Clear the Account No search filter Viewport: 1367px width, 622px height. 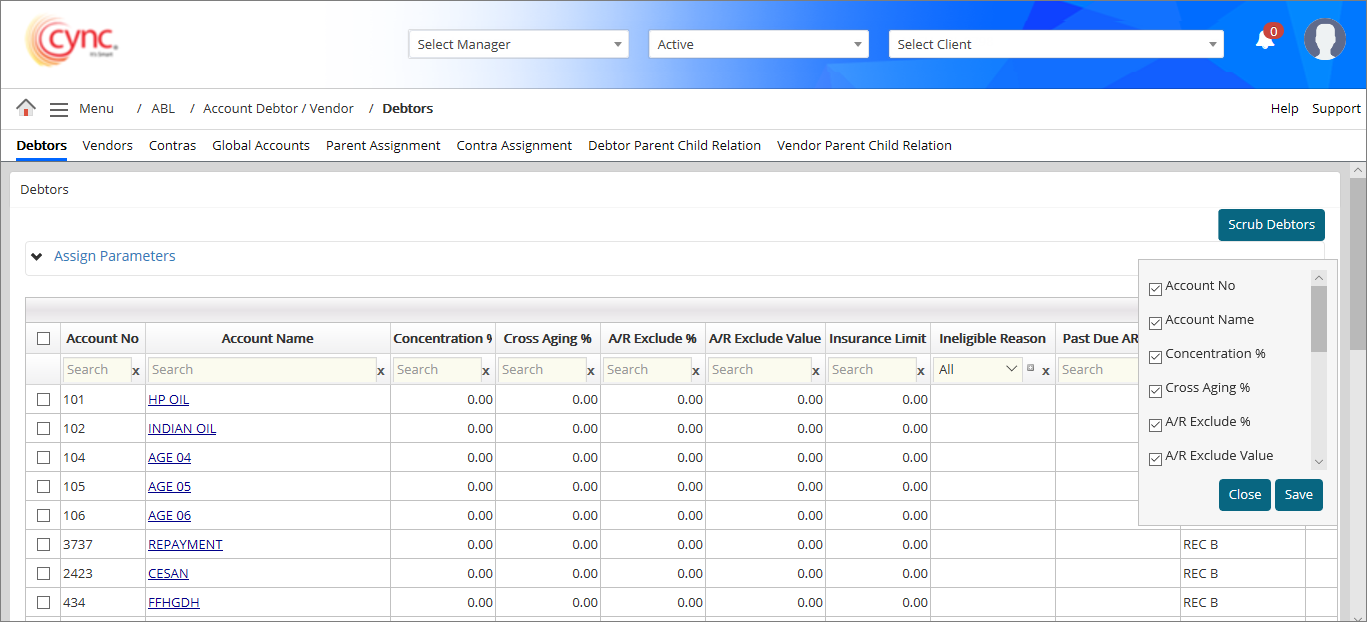coord(136,371)
